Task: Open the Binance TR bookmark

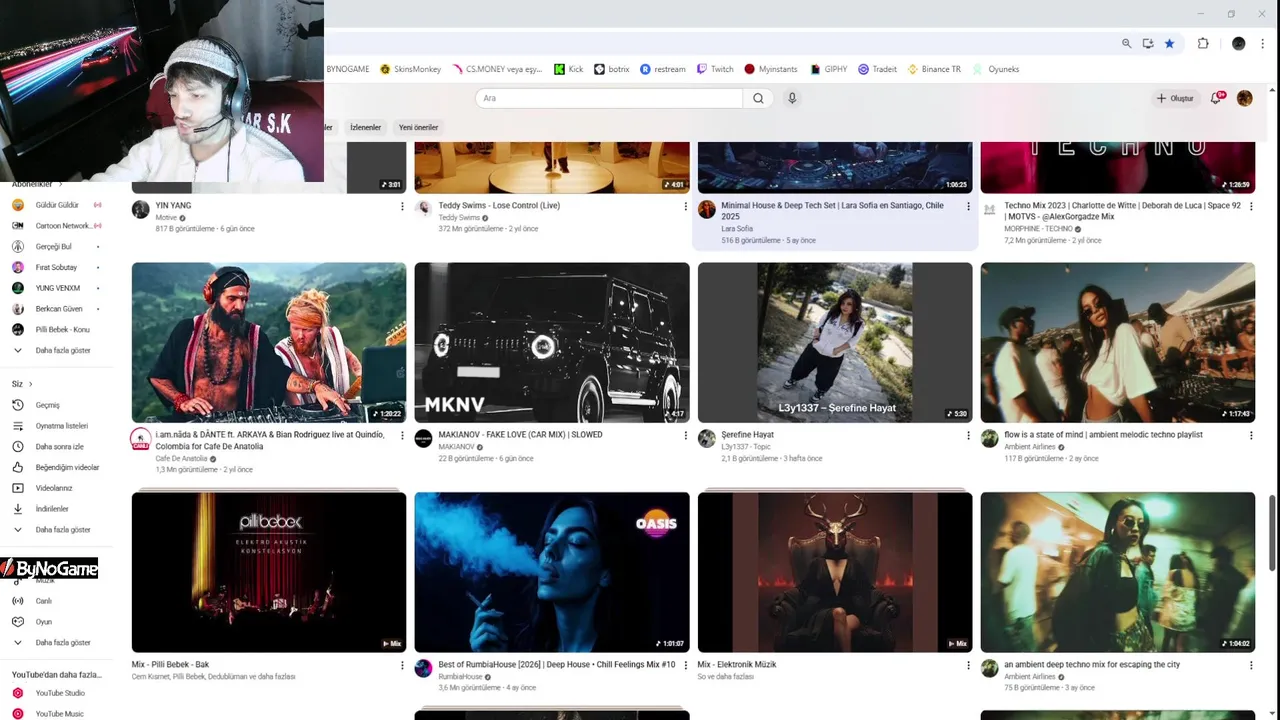Action: coord(933,69)
